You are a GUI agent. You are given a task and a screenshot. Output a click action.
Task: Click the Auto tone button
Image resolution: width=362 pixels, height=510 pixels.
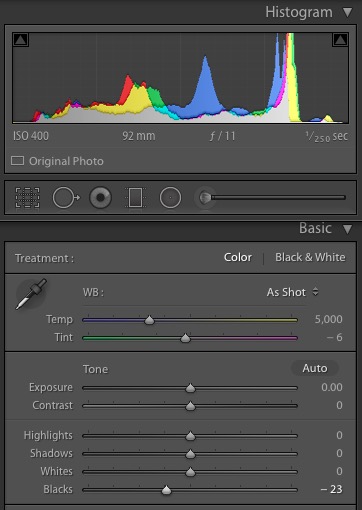pyautogui.click(x=315, y=368)
